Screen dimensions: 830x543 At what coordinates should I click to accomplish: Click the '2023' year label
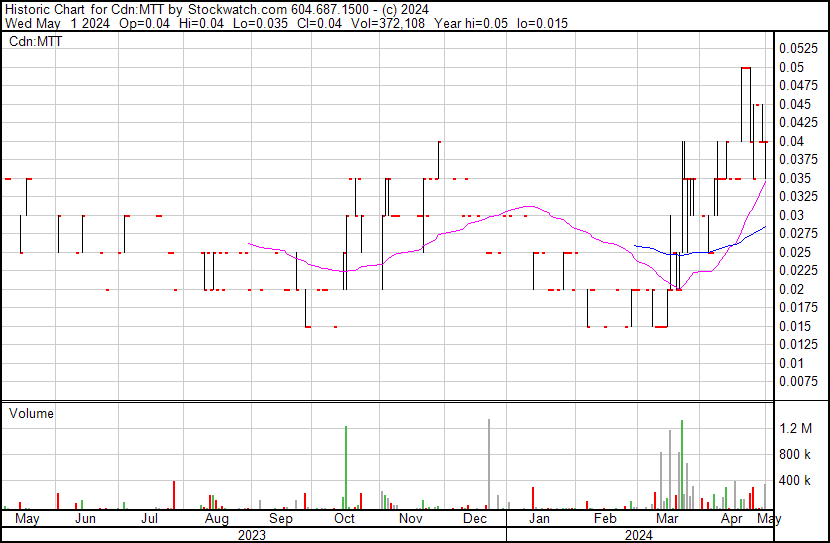[252, 536]
